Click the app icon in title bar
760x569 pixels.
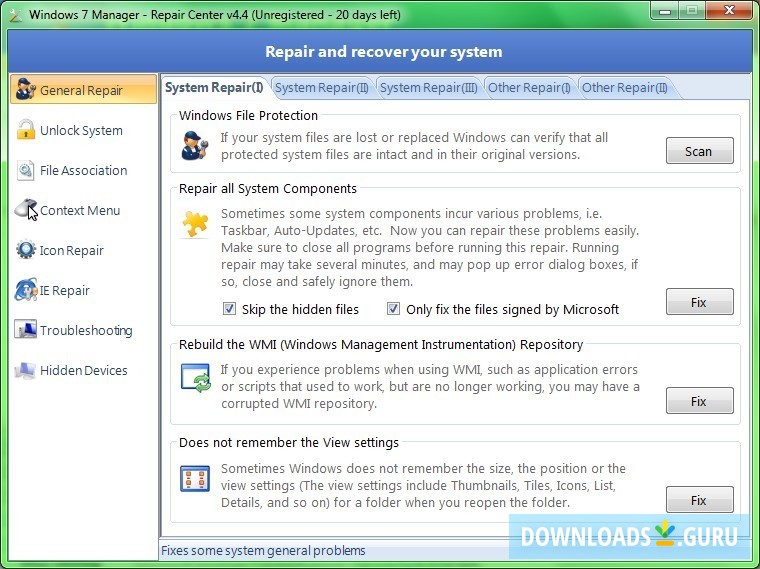tap(16, 15)
